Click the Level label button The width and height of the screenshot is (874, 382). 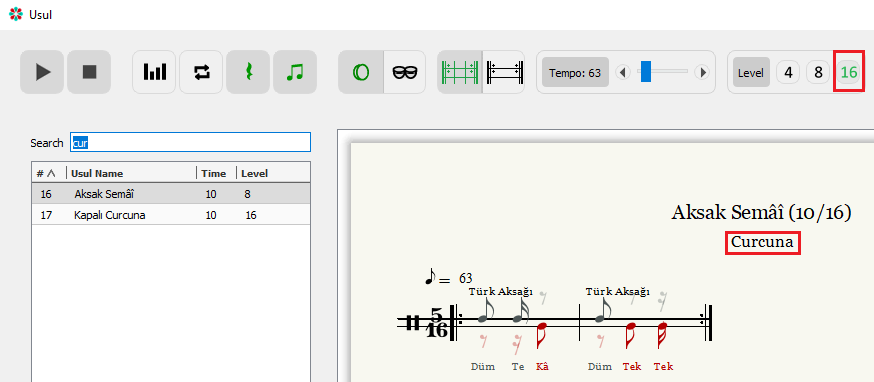(751, 72)
